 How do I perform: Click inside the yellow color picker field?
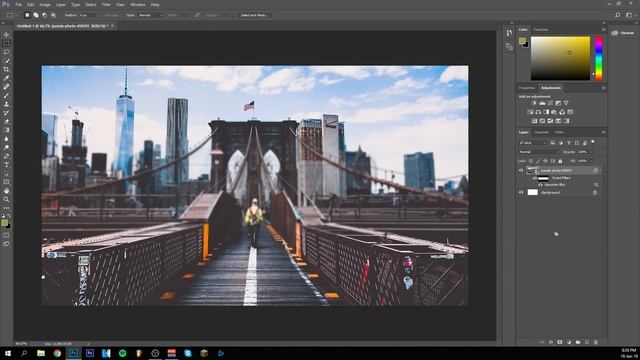pyautogui.click(x=560, y=58)
